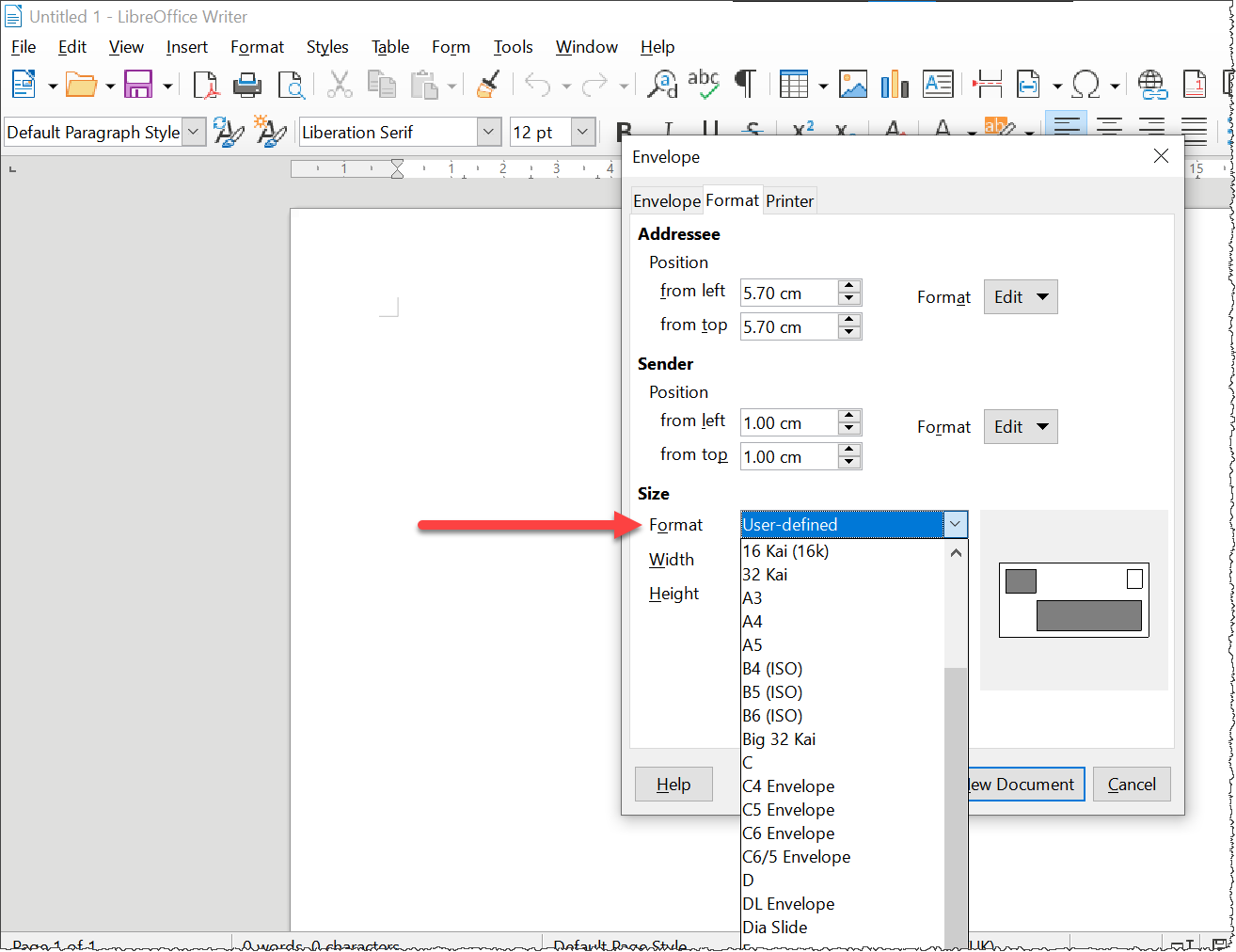Click the Print icon

tap(247, 85)
